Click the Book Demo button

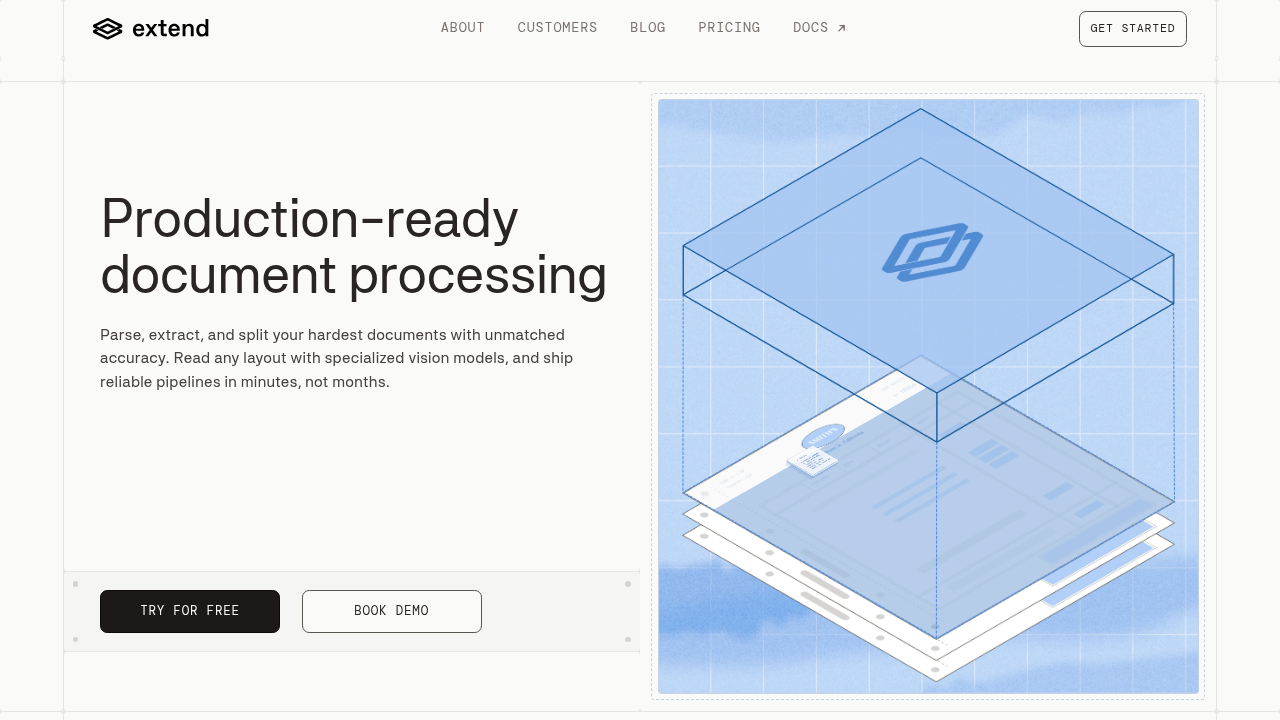click(x=392, y=611)
